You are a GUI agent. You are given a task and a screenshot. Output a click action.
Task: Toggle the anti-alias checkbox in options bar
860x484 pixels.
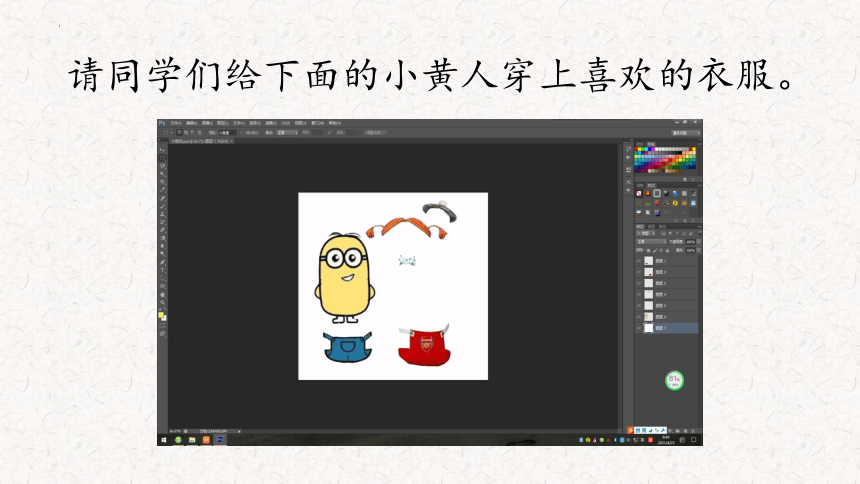pyautogui.click(x=241, y=133)
